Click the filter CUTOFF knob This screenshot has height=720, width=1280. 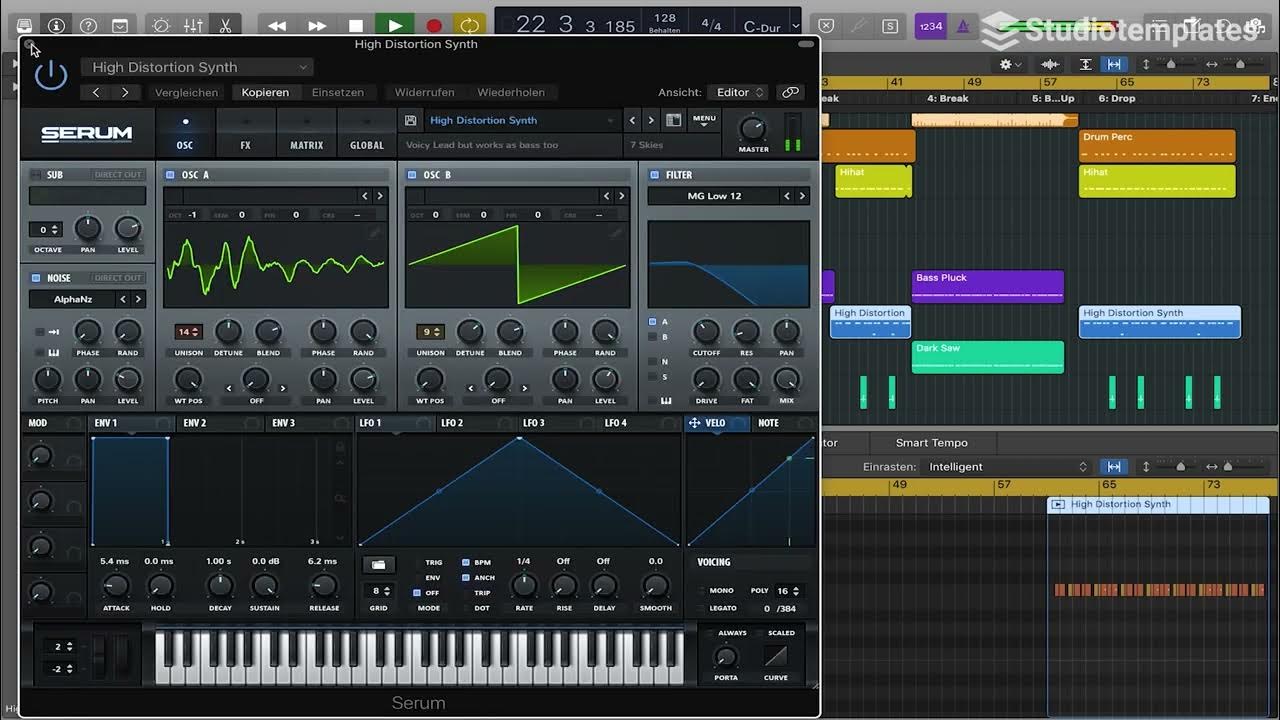(706, 331)
